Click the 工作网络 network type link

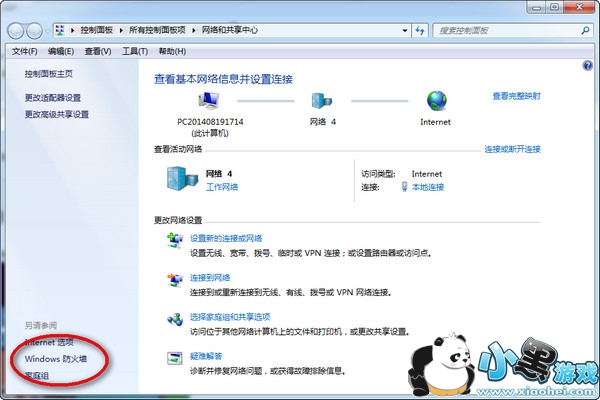(222, 187)
